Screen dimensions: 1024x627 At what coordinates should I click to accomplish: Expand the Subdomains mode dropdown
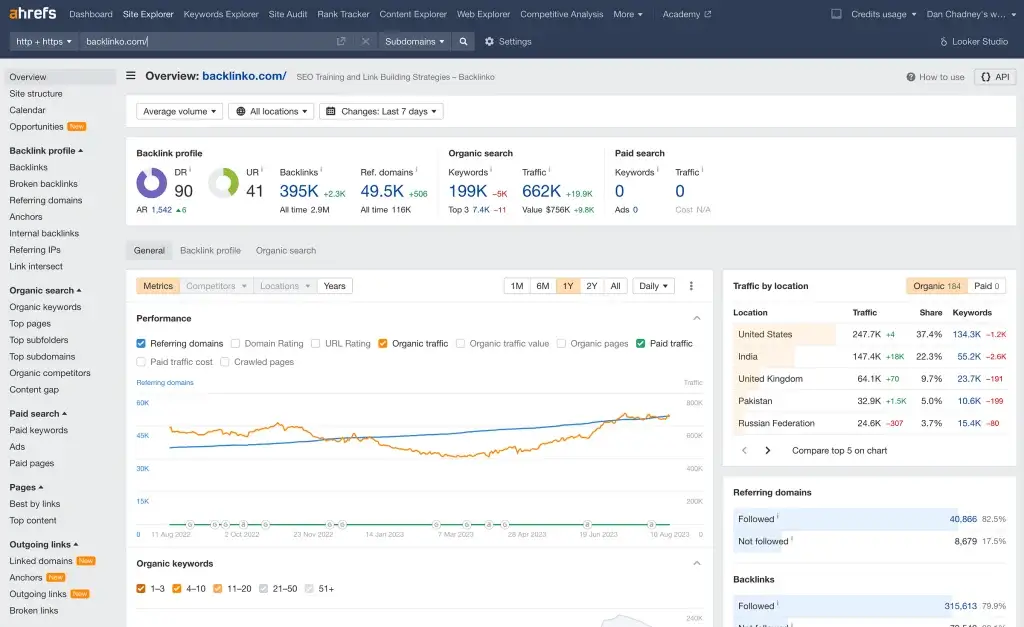(x=414, y=42)
